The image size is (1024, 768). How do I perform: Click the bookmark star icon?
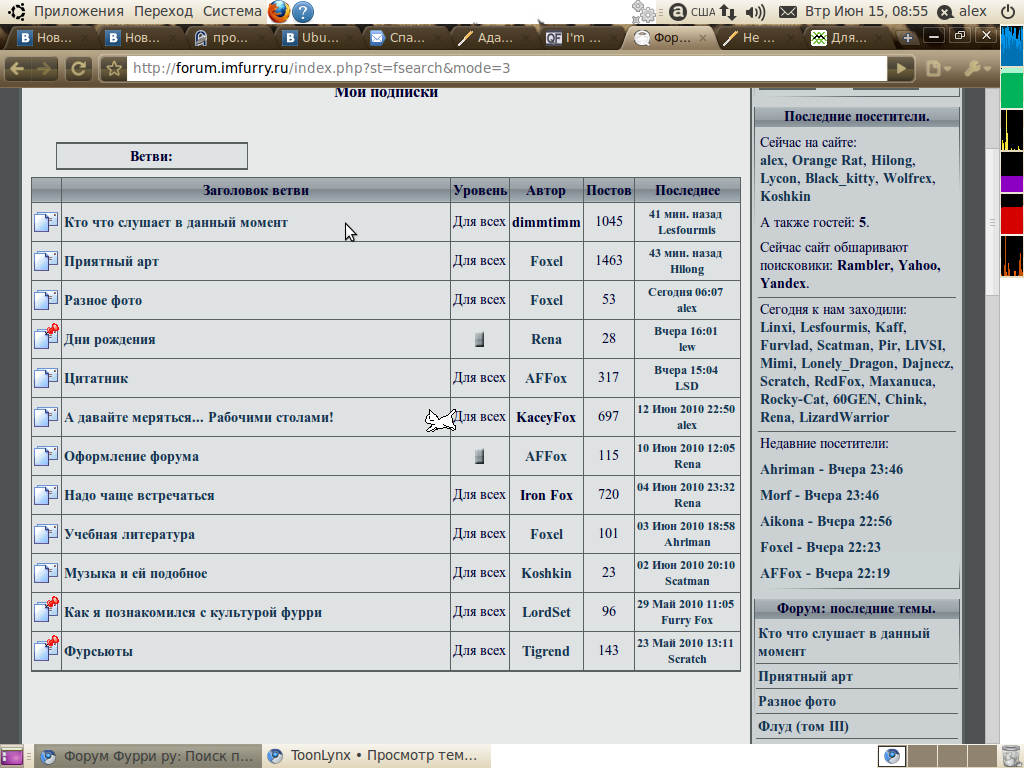pos(114,69)
